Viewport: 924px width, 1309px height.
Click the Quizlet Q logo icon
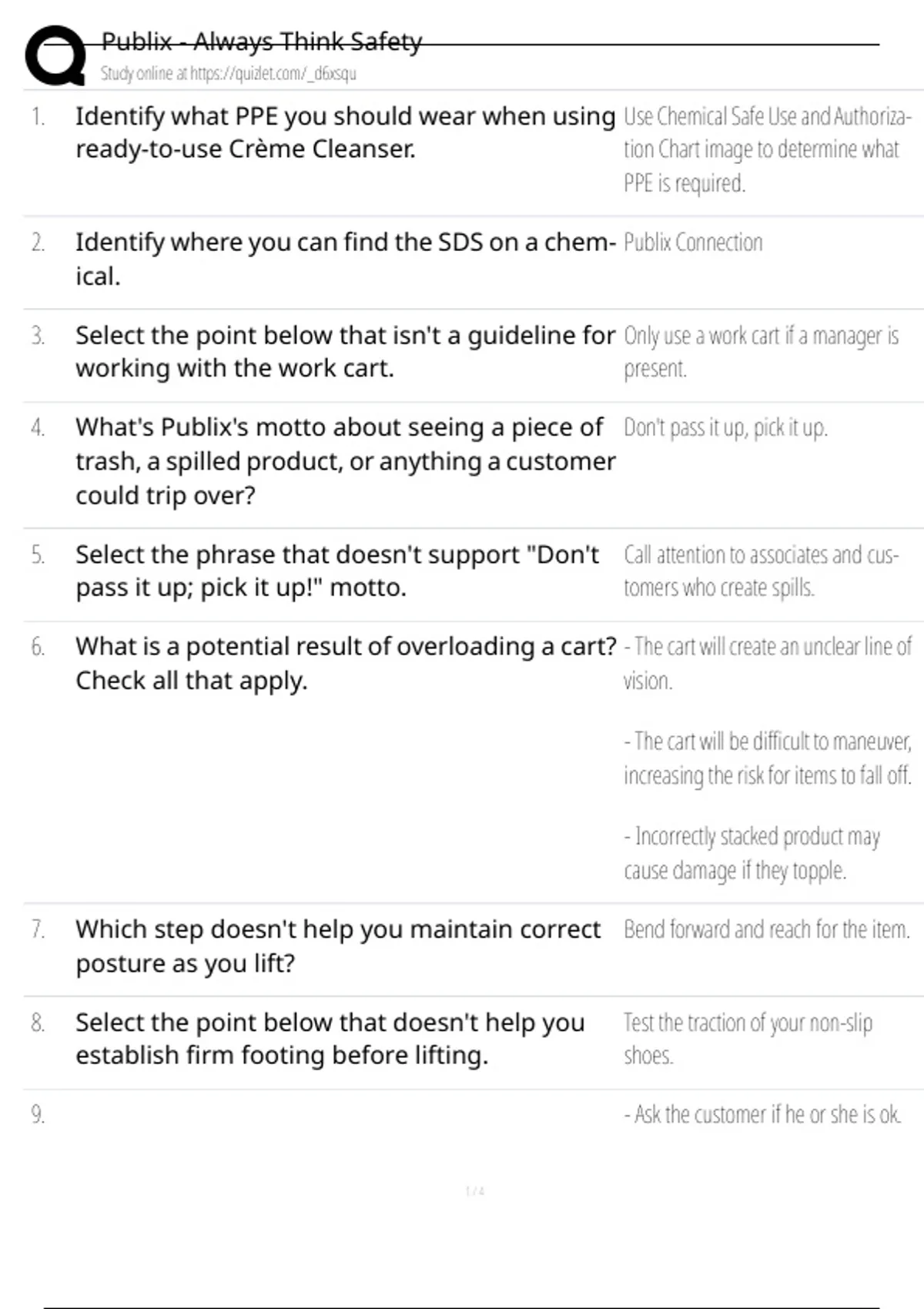tap(55, 55)
